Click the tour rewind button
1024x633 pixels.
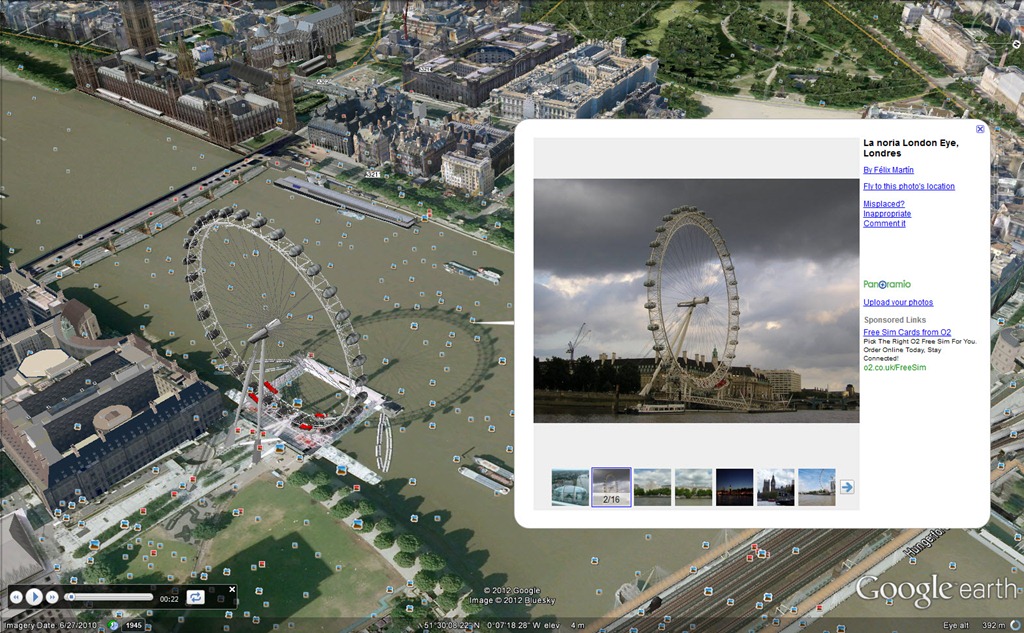(x=17, y=597)
